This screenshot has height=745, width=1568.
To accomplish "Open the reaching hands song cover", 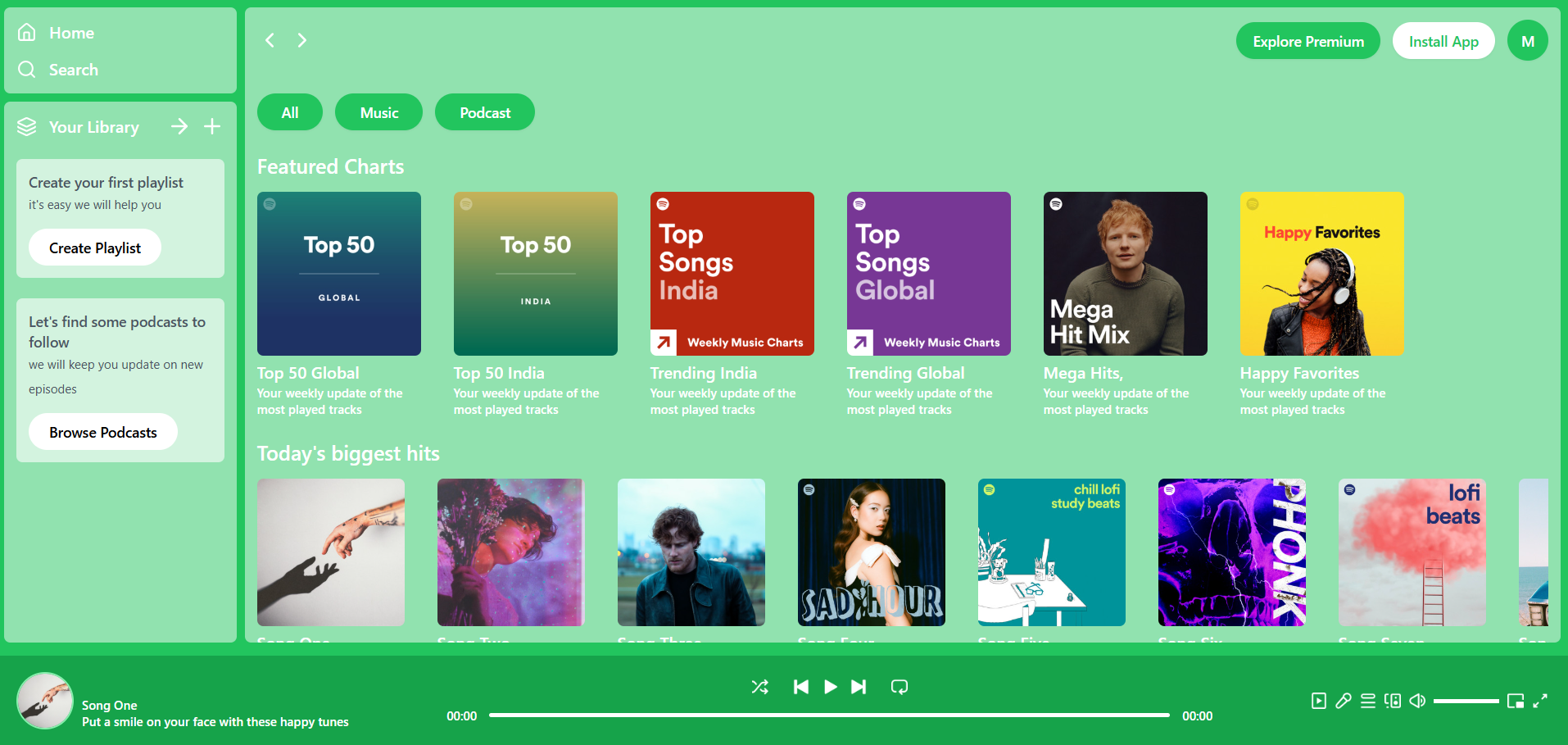I will point(331,552).
